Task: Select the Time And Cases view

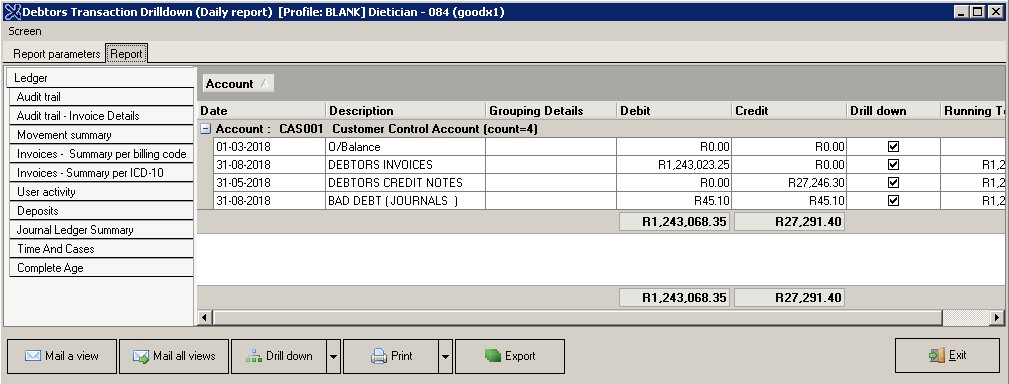Action: (x=101, y=249)
